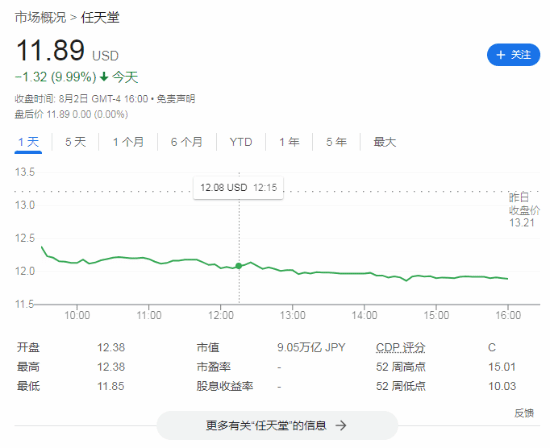Open the CDP 评分 info link
The height and width of the screenshot is (448, 550).
400,347
